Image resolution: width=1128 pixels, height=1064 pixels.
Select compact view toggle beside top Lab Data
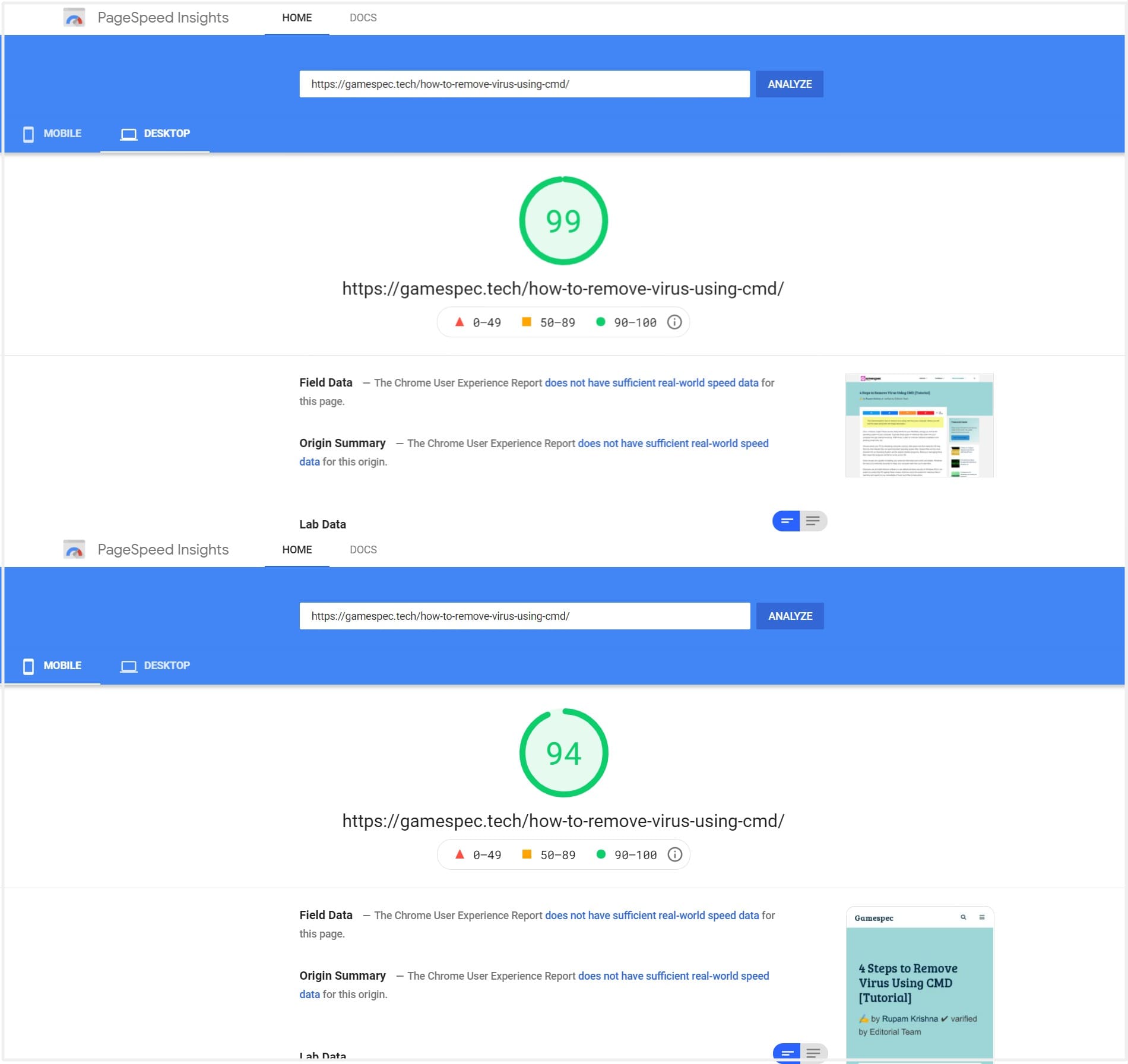pos(786,521)
